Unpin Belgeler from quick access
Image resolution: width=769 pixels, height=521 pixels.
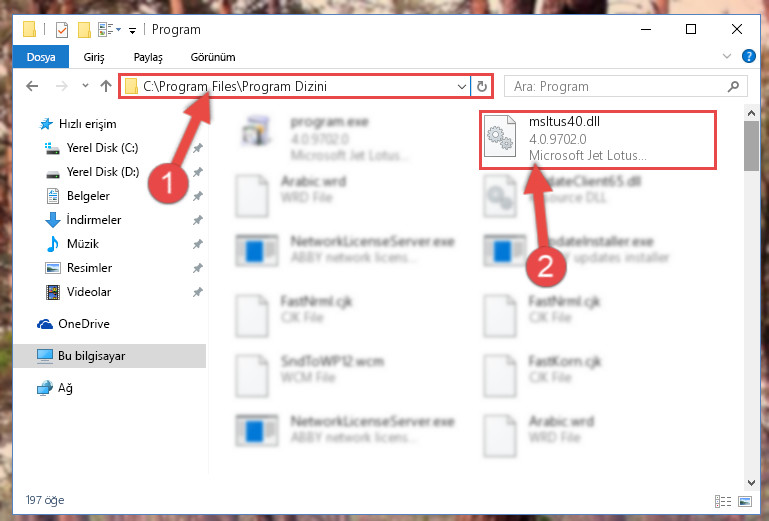point(198,196)
